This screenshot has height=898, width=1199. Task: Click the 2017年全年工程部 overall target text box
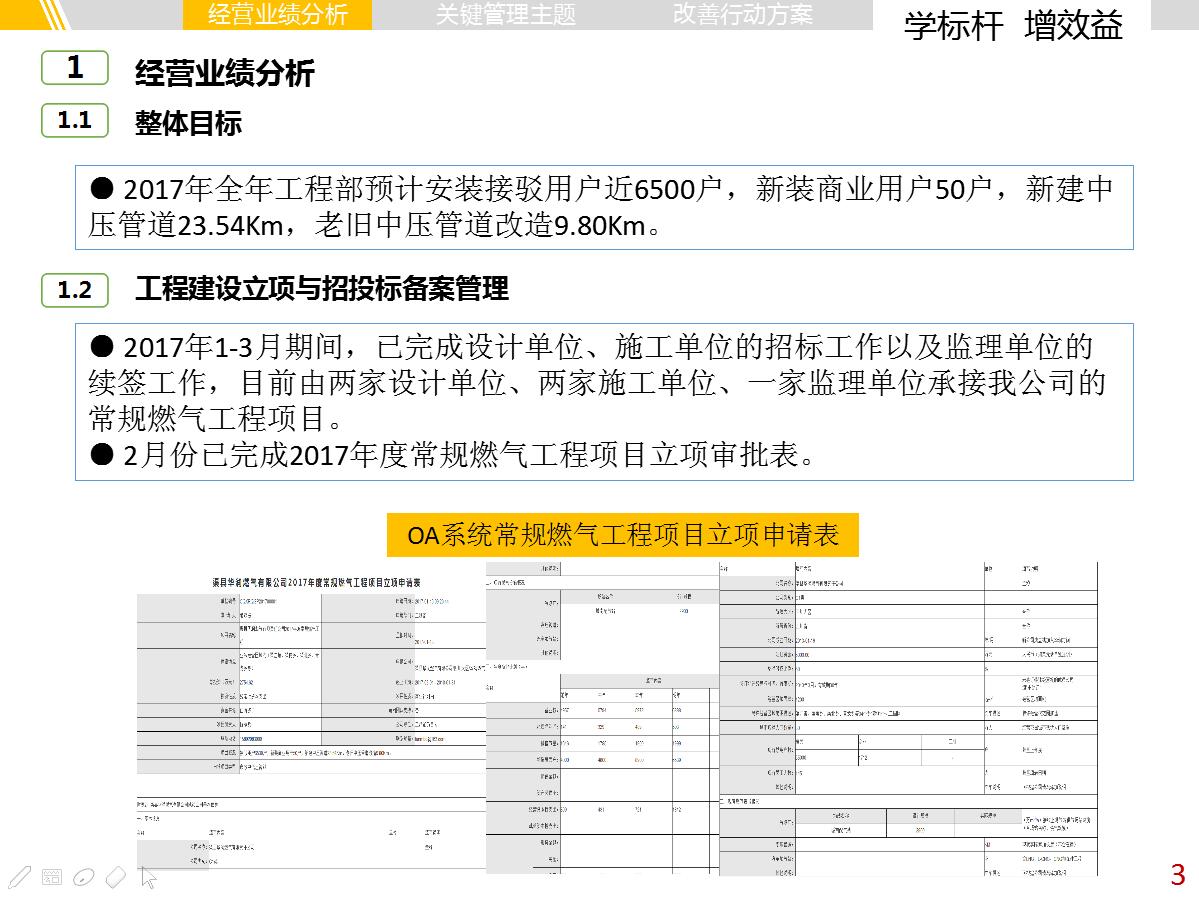tap(604, 207)
